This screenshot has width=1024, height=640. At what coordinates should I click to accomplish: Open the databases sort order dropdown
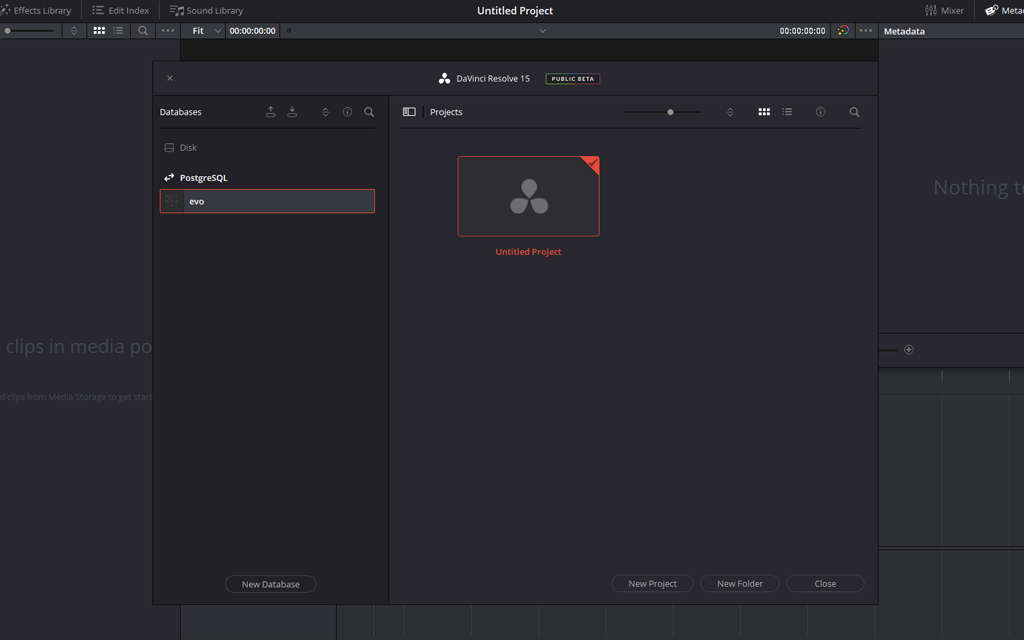[325, 111]
